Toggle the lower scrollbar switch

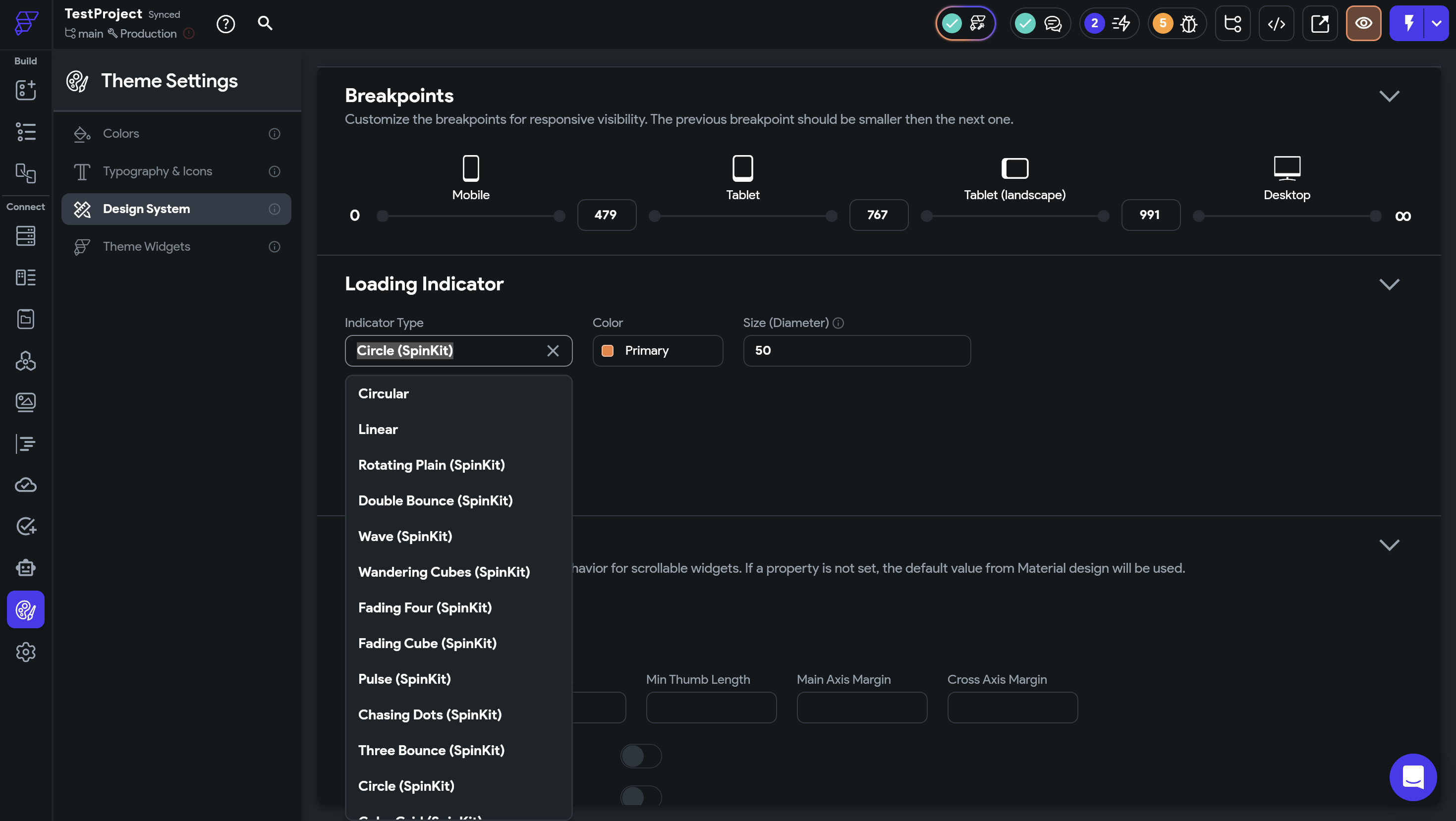pos(640,796)
